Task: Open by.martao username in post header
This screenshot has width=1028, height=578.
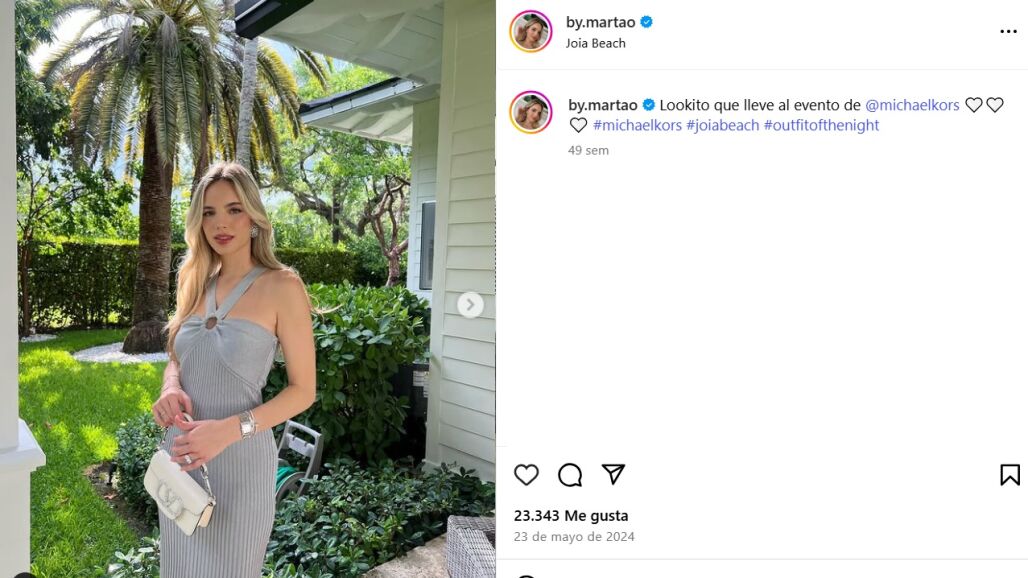Action: (601, 22)
